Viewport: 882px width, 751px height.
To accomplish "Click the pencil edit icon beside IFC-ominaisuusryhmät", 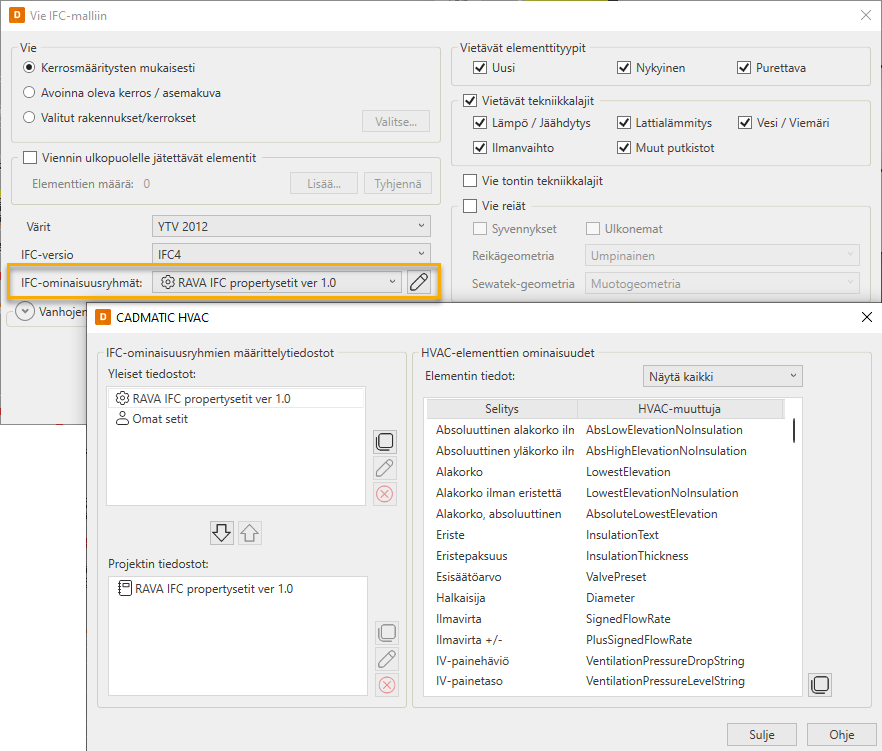I will tap(420, 283).
